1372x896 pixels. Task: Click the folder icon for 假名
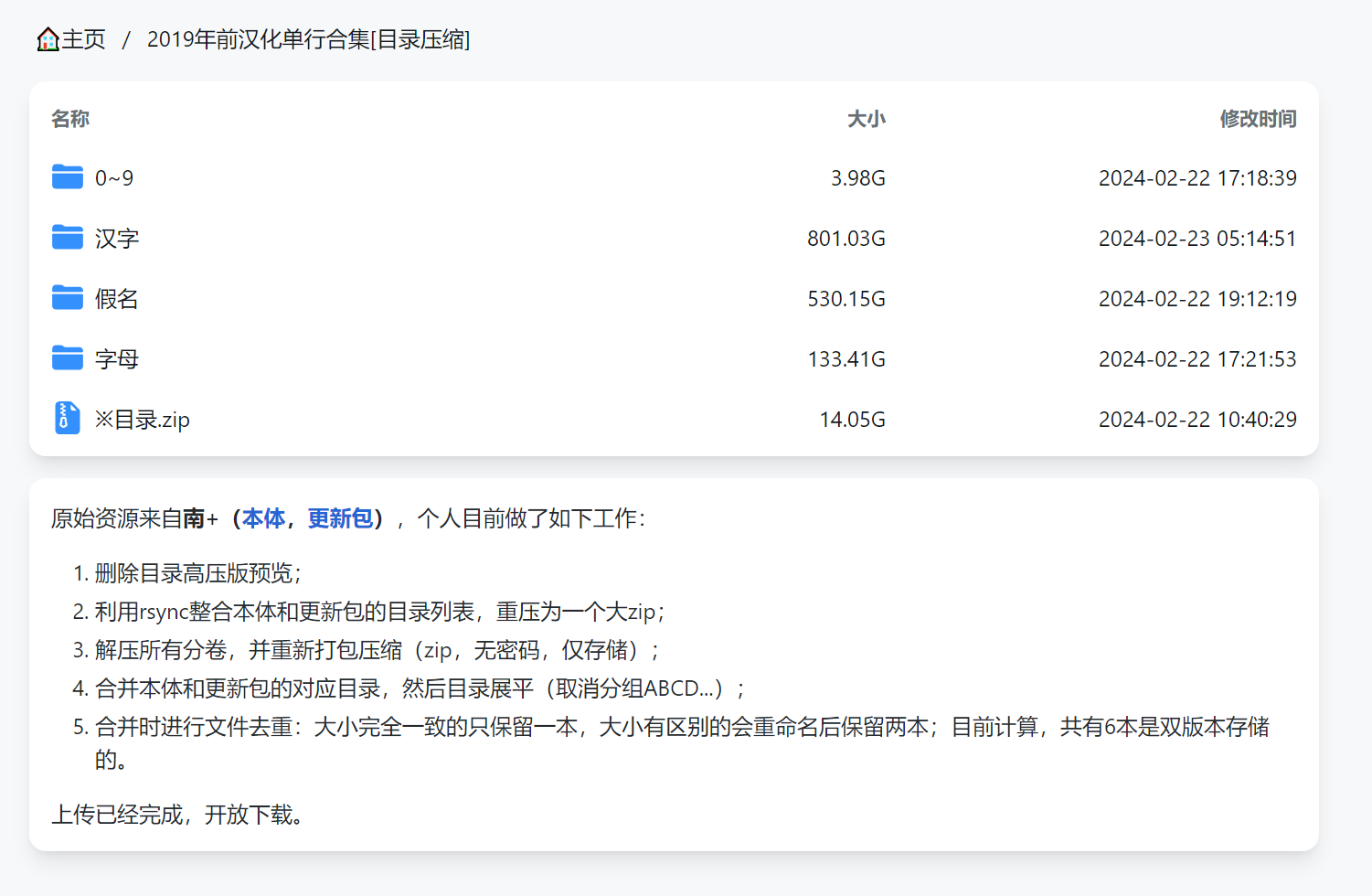click(68, 298)
